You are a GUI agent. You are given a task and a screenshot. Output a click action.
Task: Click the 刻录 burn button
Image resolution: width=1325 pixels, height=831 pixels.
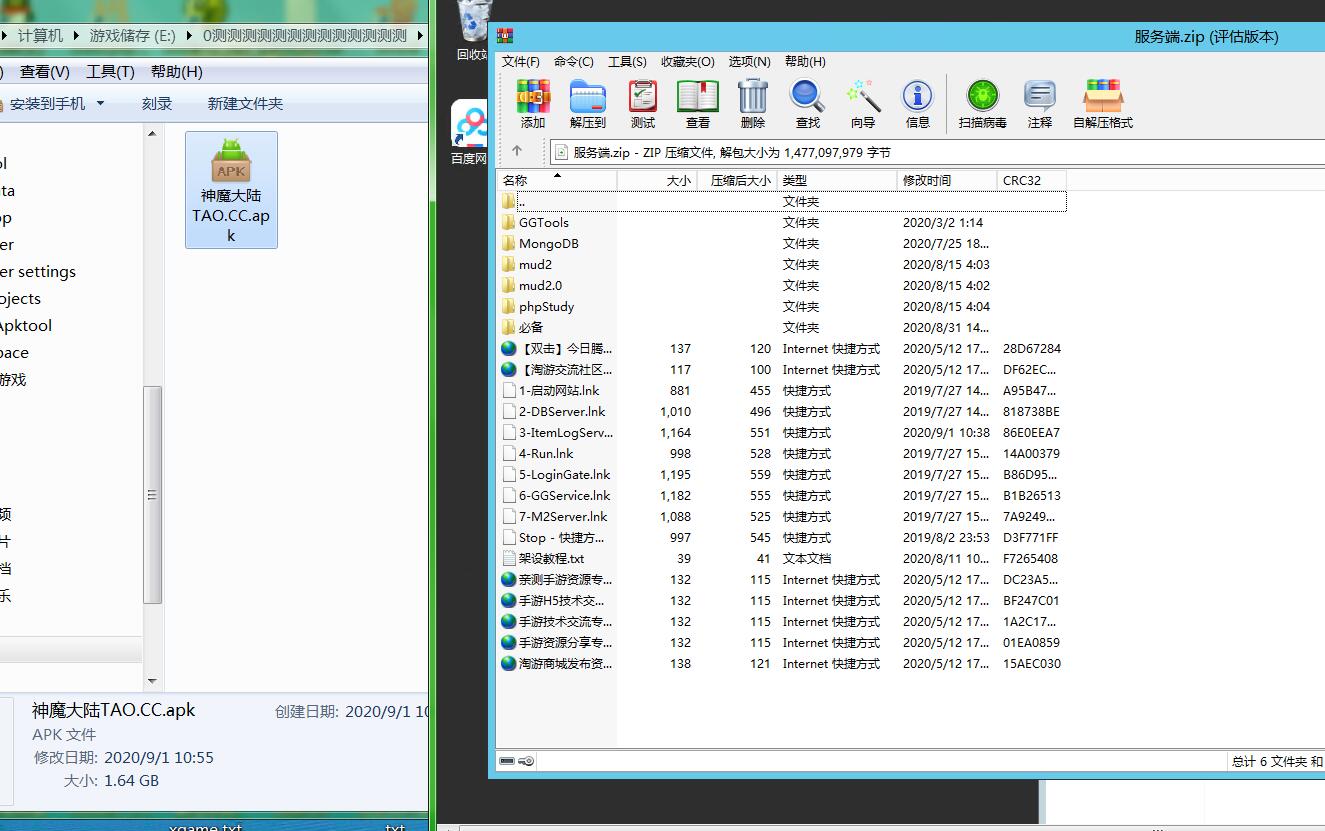157,104
